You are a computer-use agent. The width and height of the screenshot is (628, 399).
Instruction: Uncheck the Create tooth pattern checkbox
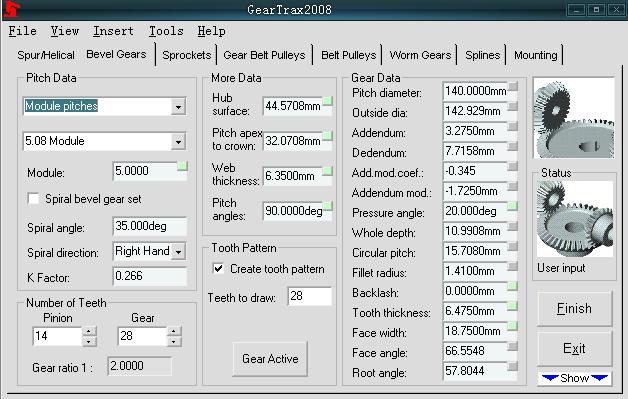tap(218, 268)
